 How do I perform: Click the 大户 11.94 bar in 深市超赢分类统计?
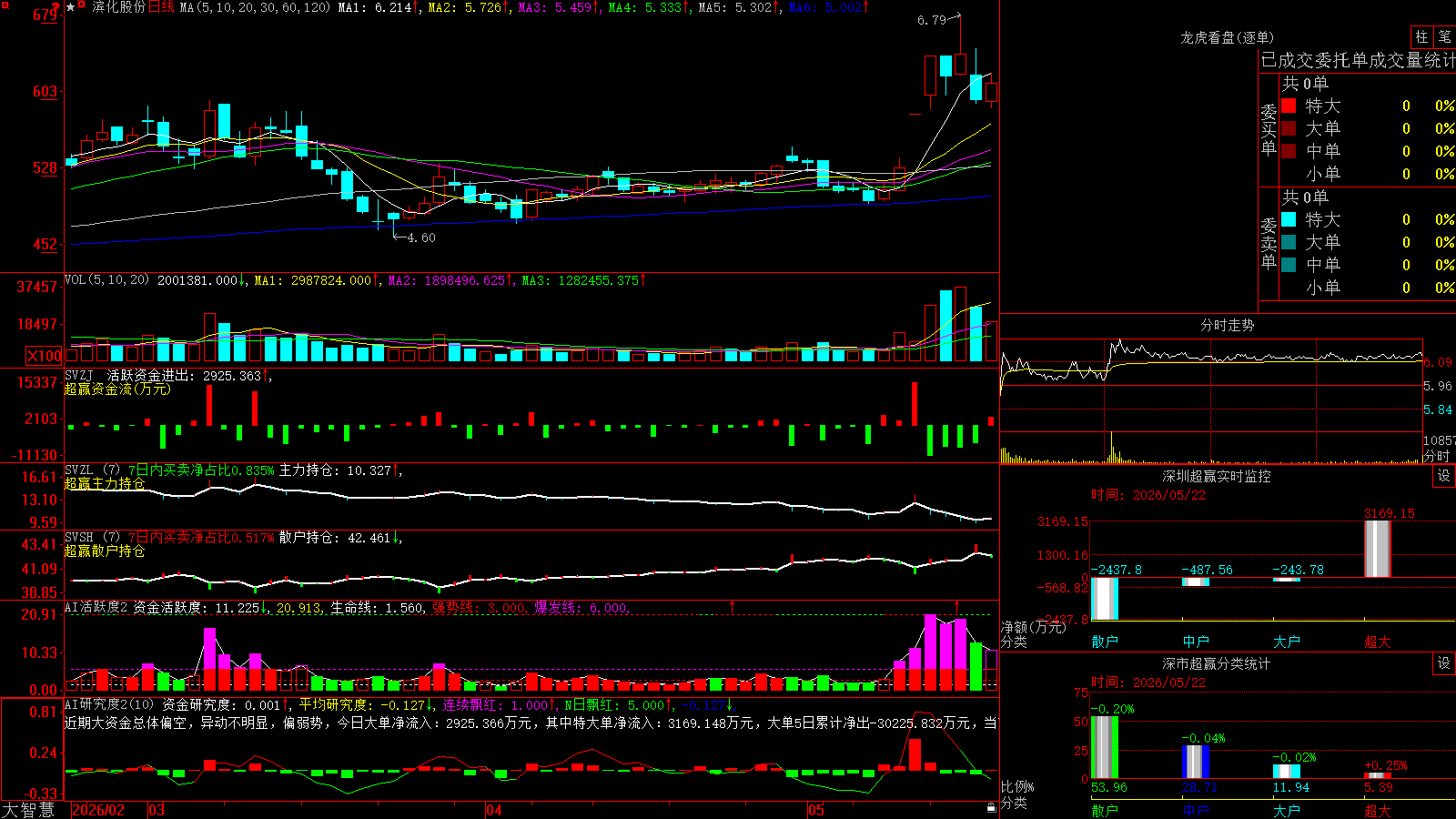tap(1287, 772)
